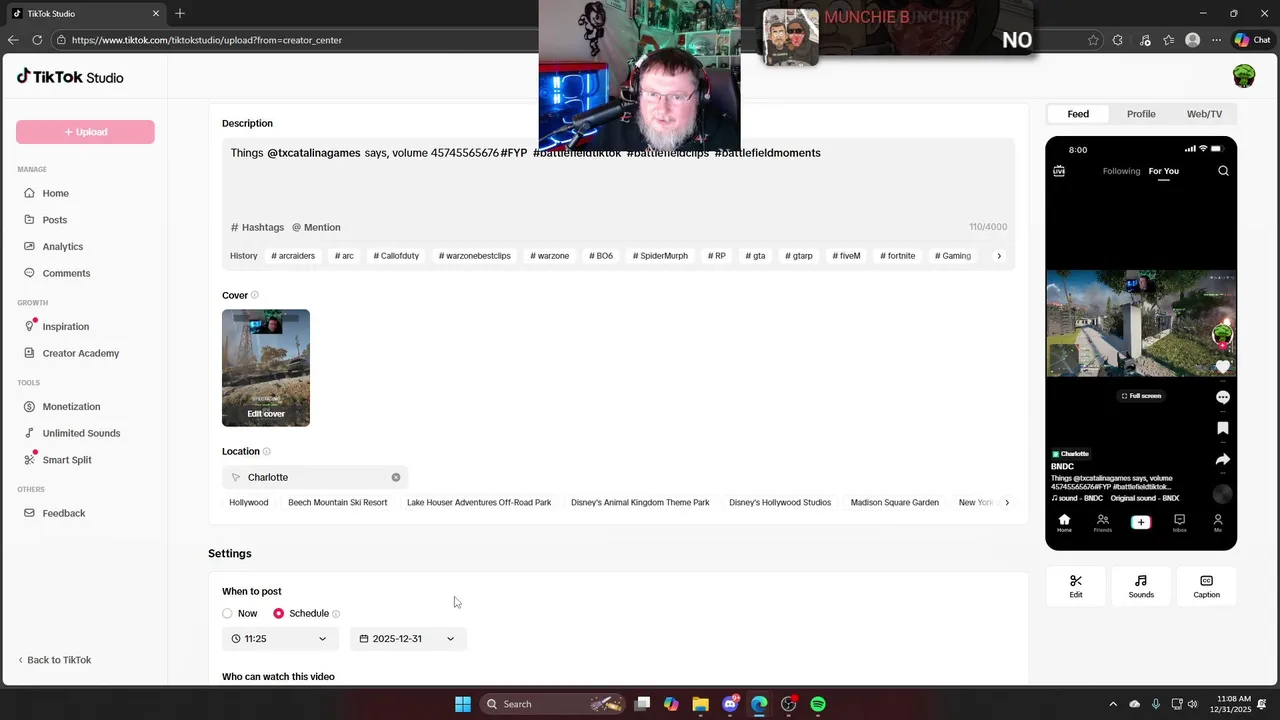Click Edit cover thumbnail
This screenshot has height=720, width=1280.
(266, 368)
